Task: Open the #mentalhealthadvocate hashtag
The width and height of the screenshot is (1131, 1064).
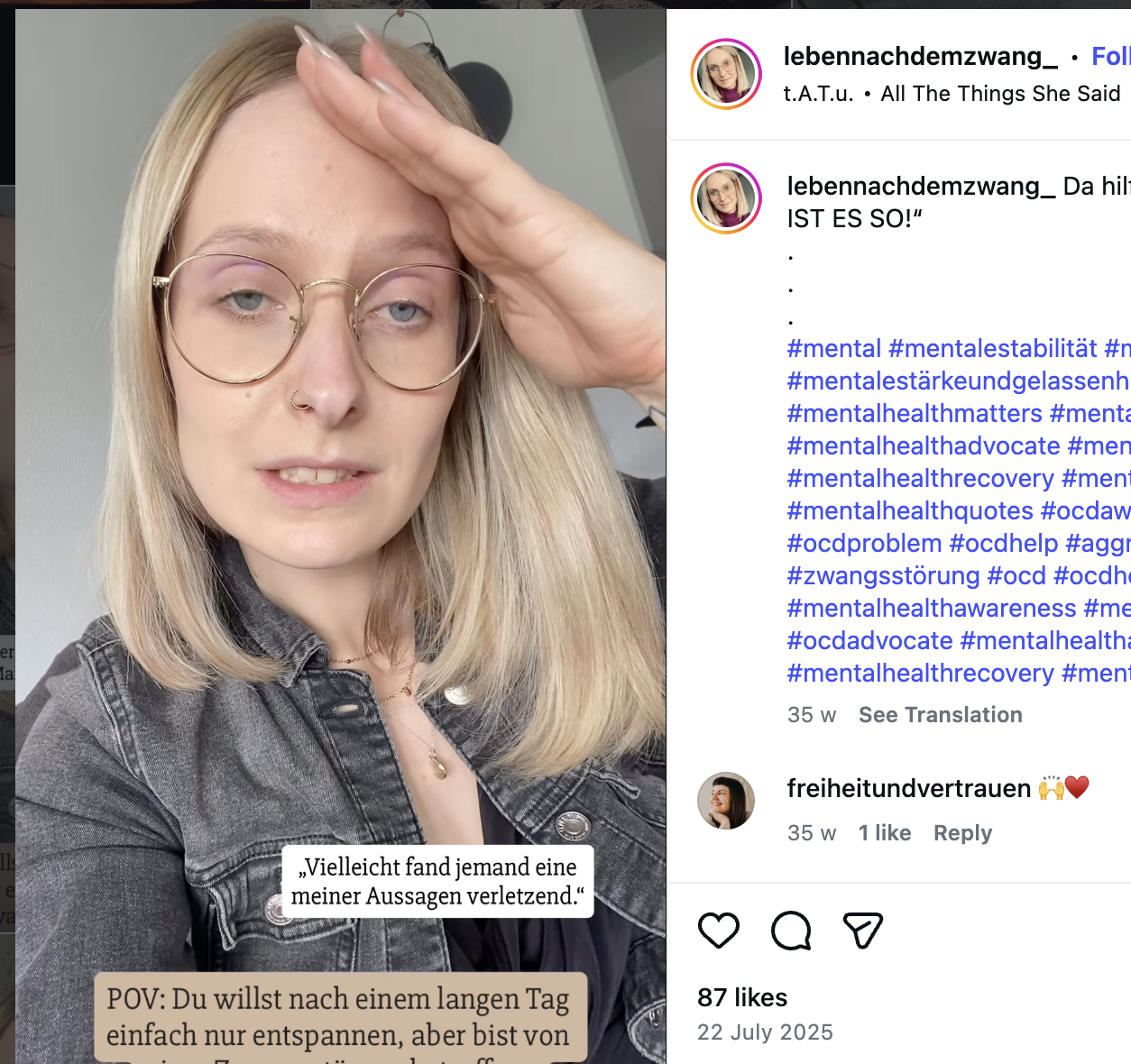Action: [x=924, y=446]
